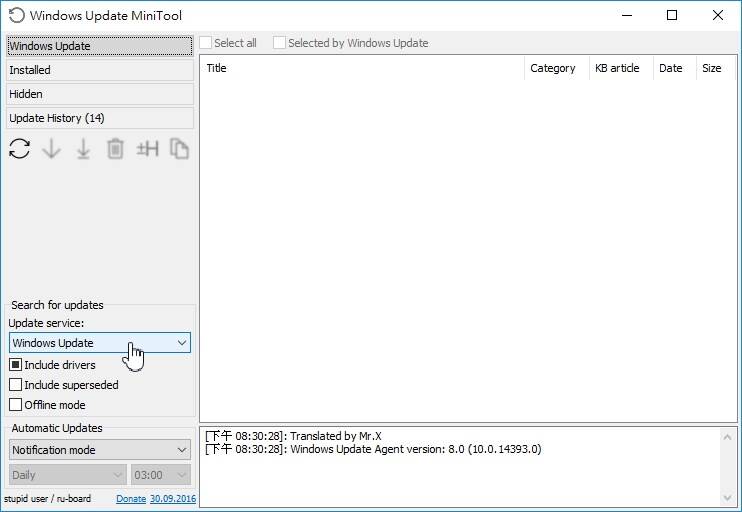The image size is (742, 512).
Task: Click log scrollbar down arrow
Action: 727,497
